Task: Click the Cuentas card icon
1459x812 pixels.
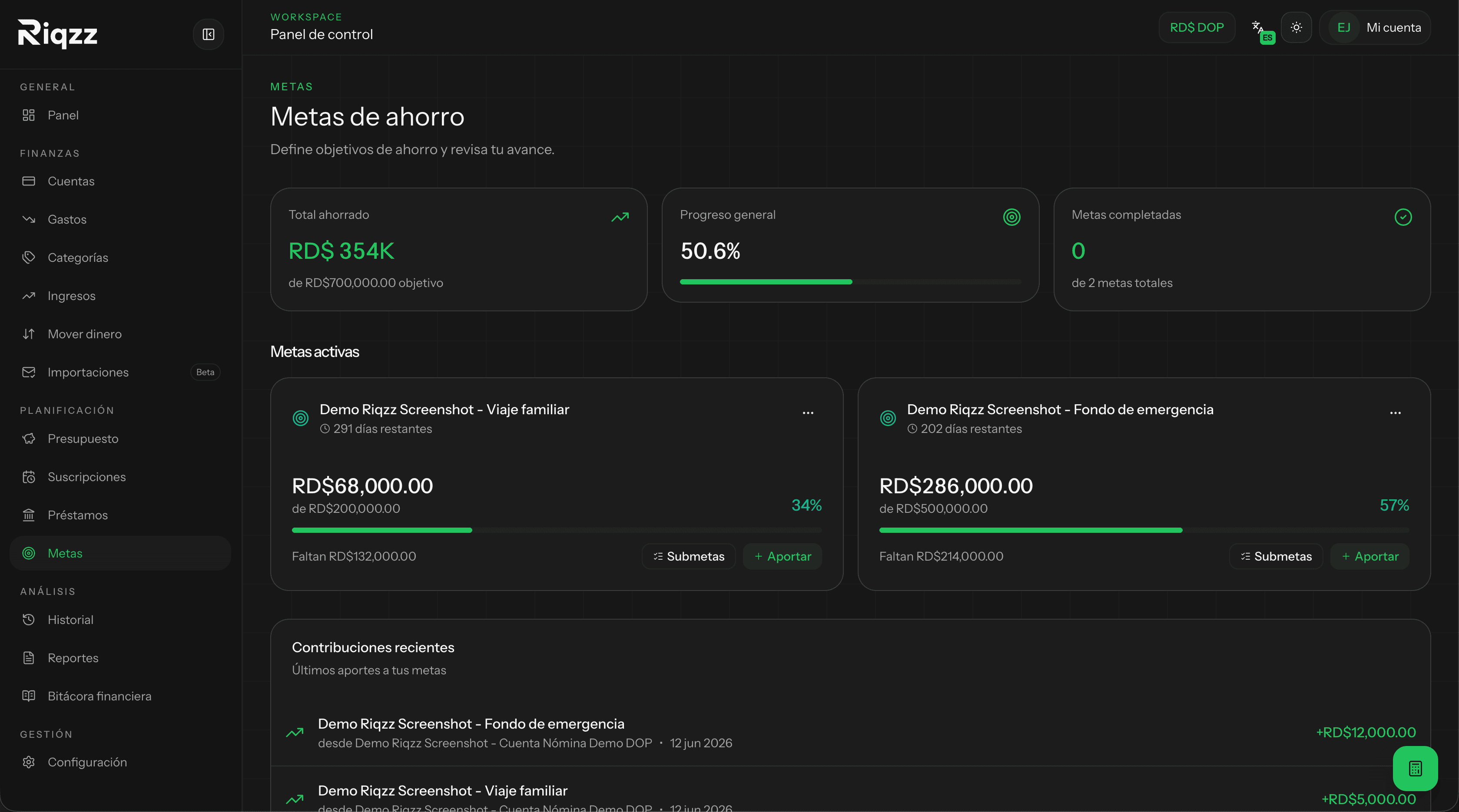Action: [29, 181]
